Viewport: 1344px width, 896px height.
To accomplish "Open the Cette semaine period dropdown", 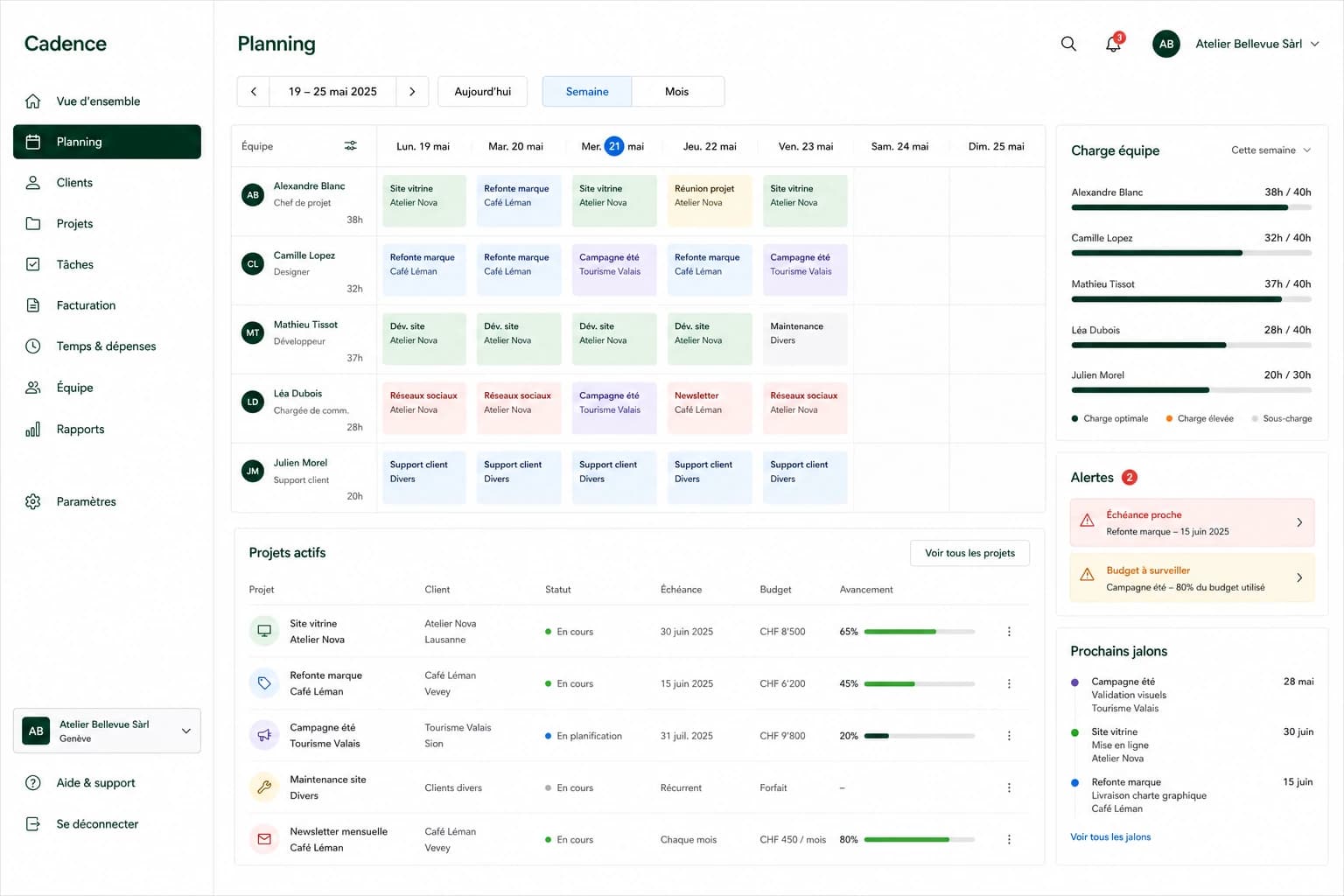I will click(1270, 150).
